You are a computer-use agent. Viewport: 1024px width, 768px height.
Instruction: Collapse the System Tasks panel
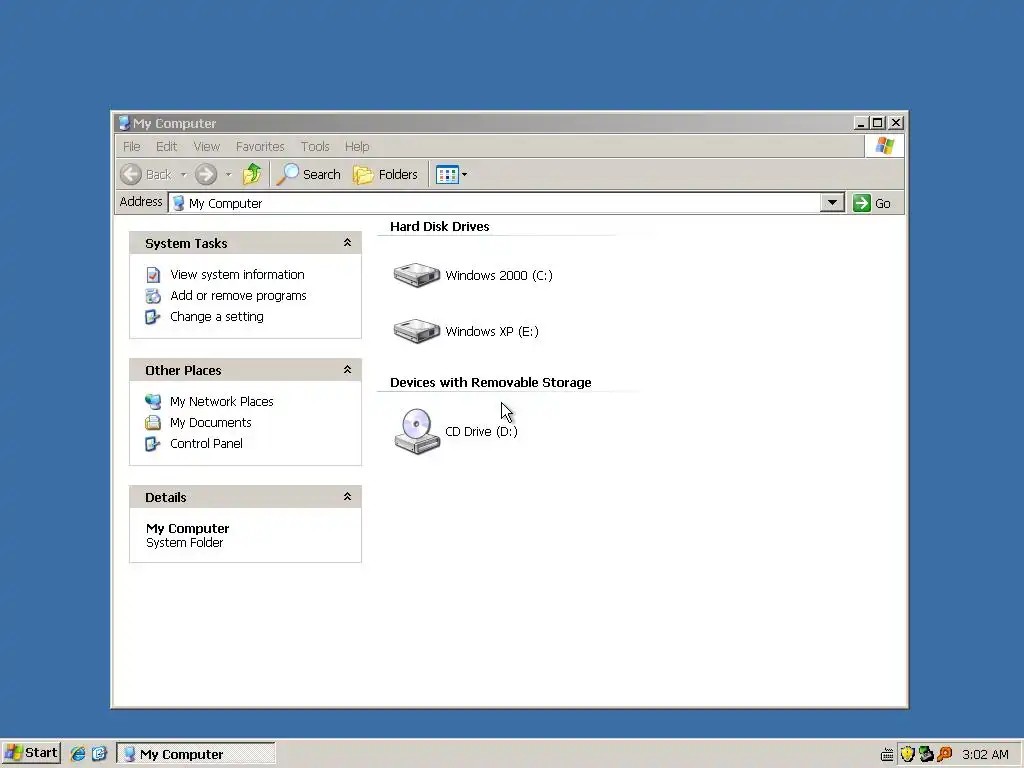(x=347, y=243)
